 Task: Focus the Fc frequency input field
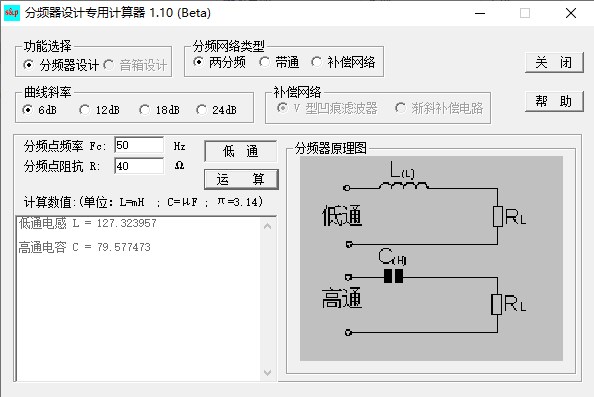[x=139, y=145]
